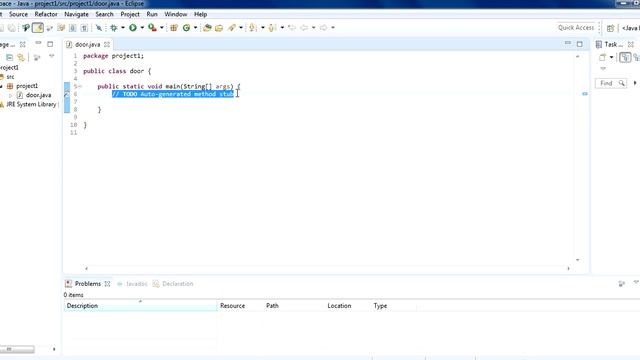Screen dimensions: 640x360
Task: Expand door.java node in Package Explorer
Action: (x=11, y=96)
